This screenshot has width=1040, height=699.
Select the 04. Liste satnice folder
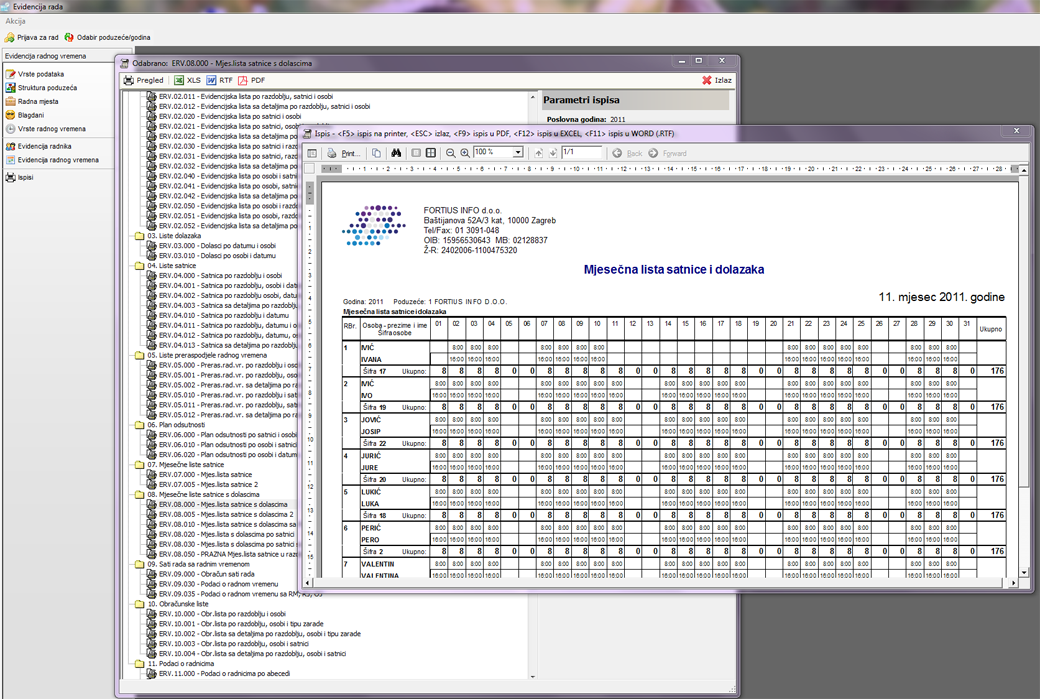tap(171, 265)
